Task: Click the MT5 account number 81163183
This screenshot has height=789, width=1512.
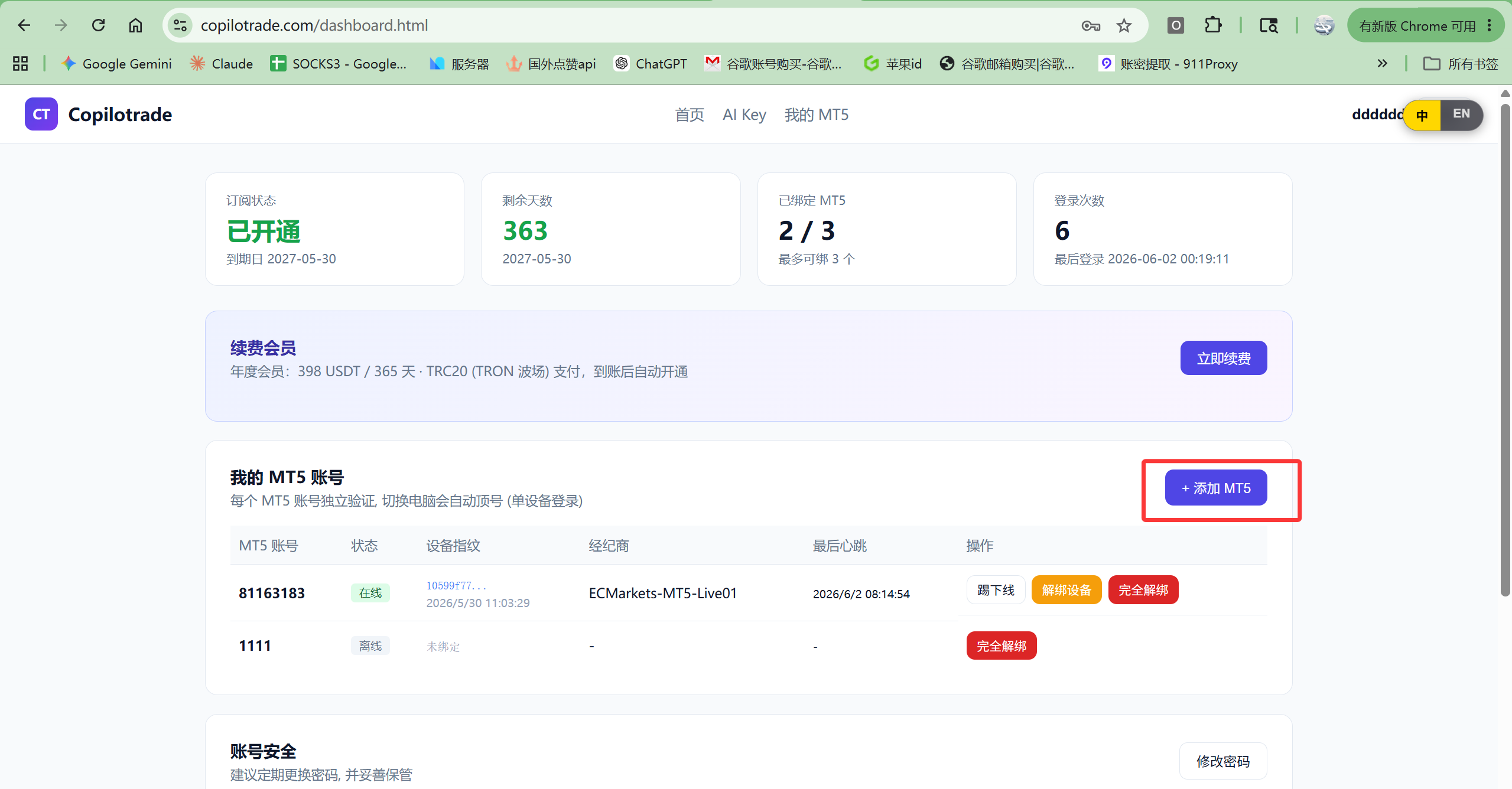Action: (x=272, y=593)
